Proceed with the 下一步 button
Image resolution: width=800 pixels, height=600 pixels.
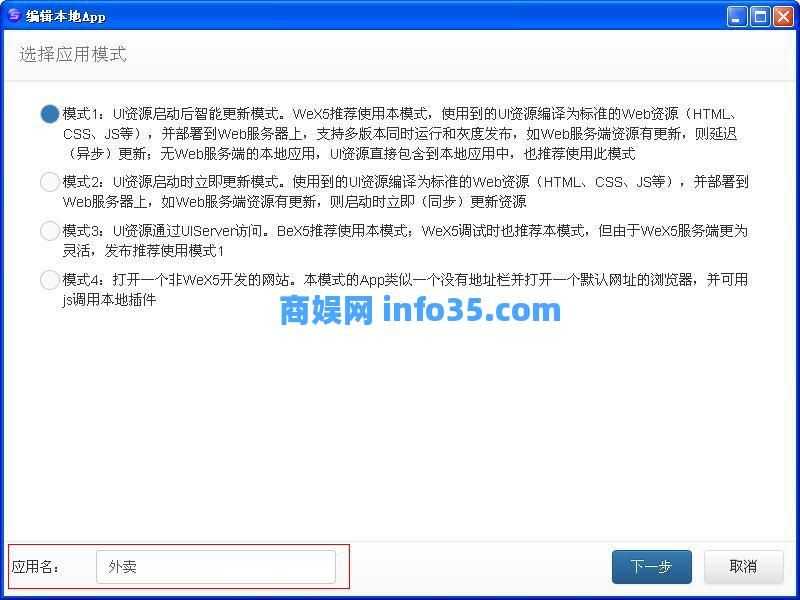652,566
